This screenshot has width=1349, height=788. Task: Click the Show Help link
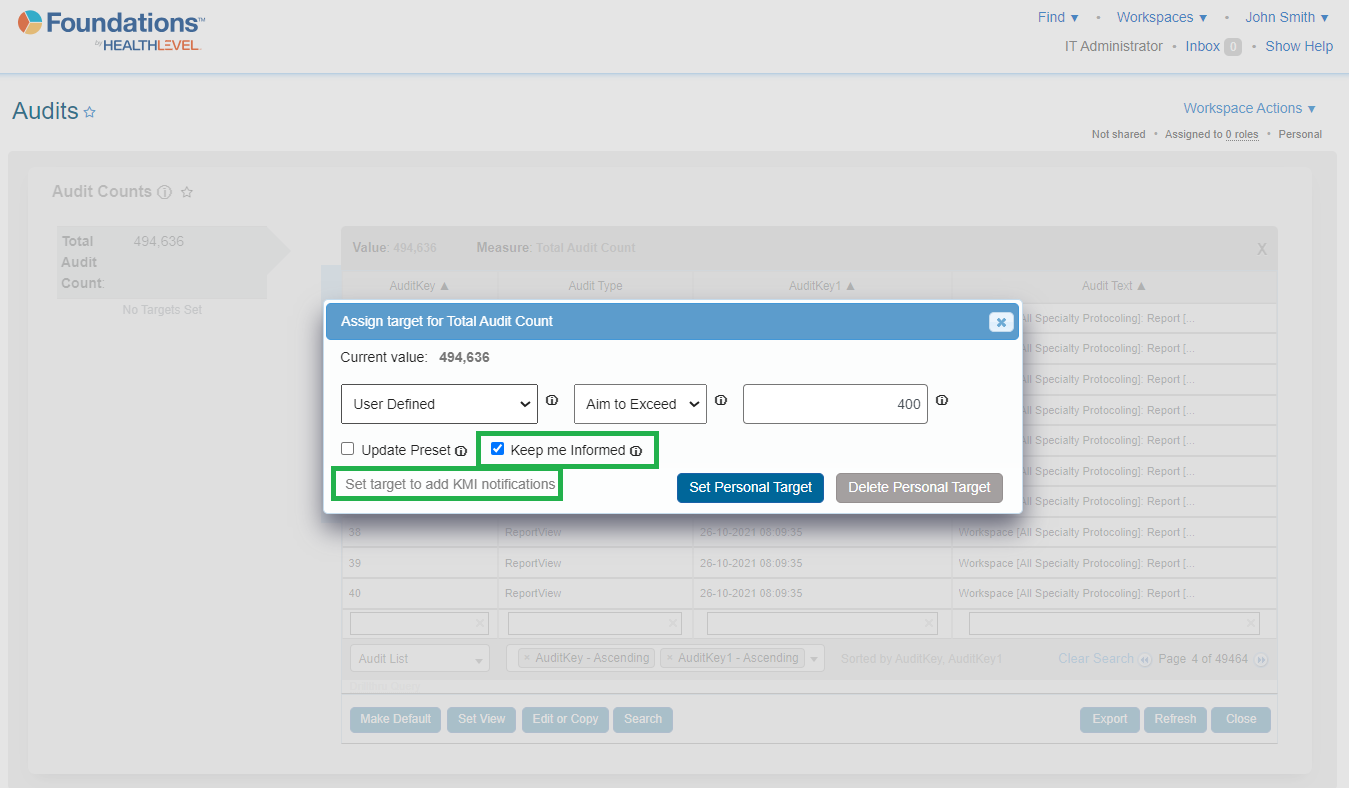tap(1299, 46)
